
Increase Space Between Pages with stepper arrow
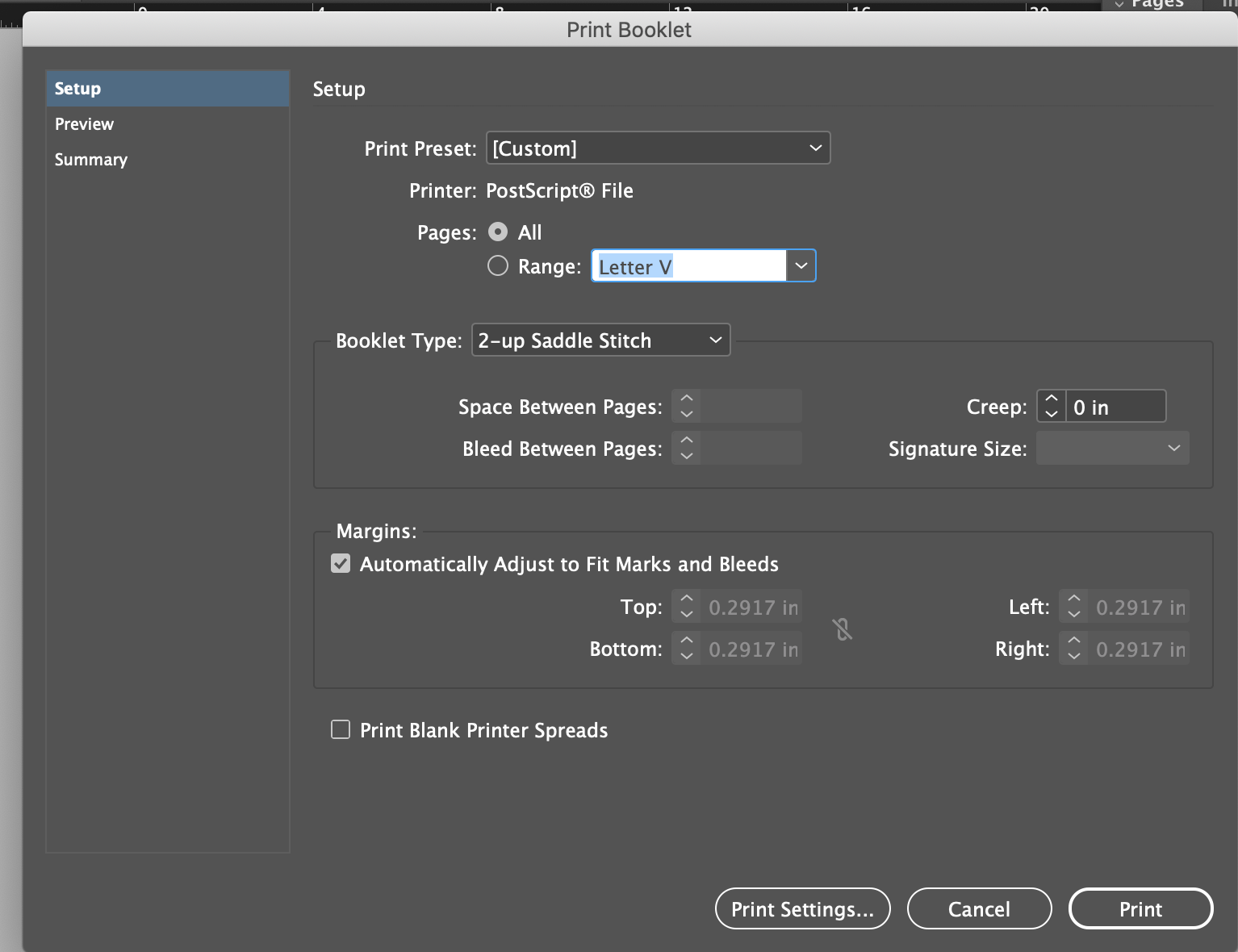pos(686,398)
